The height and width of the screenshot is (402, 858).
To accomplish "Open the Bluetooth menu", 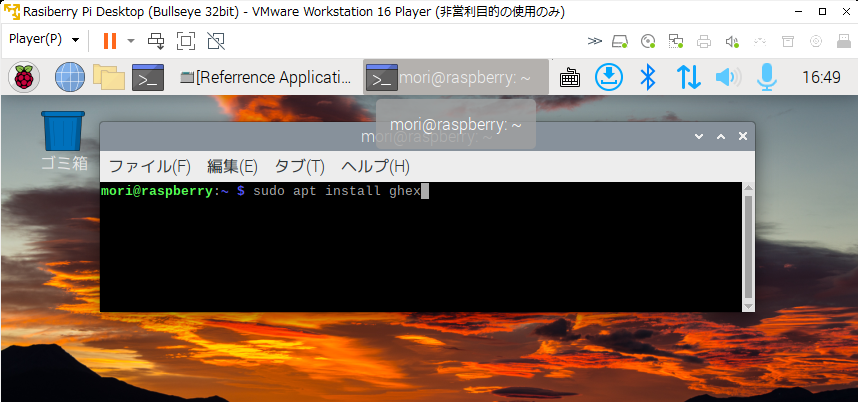I will tap(648, 77).
